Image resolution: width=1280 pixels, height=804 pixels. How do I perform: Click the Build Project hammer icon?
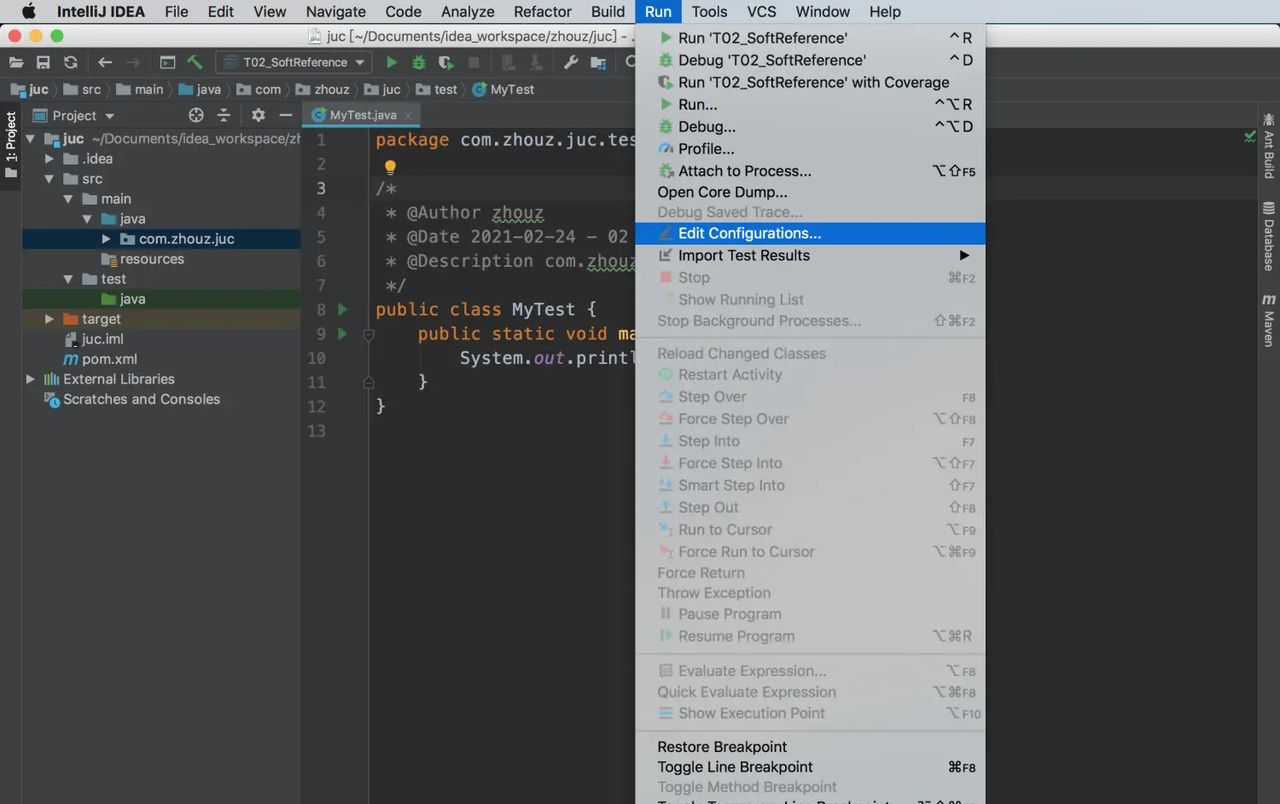tap(195, 62)
